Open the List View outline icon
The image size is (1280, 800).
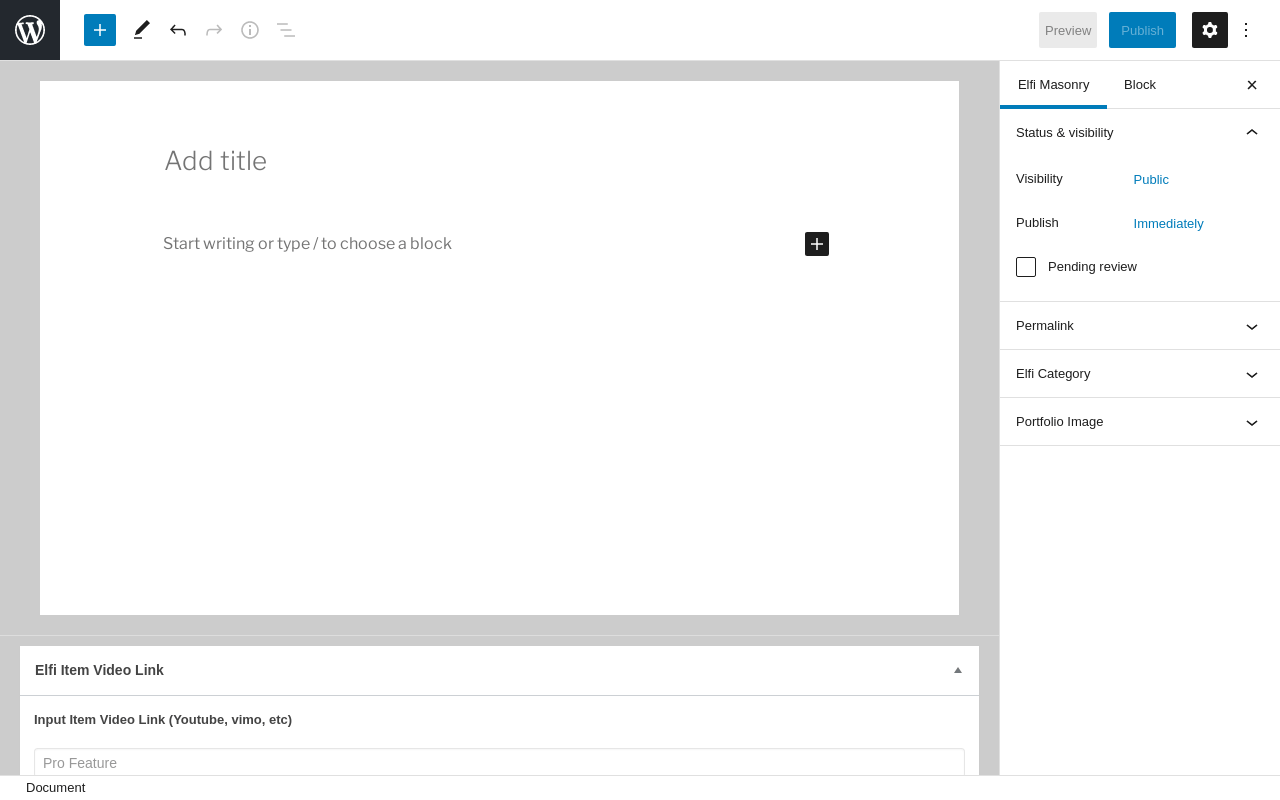[286, 30]
